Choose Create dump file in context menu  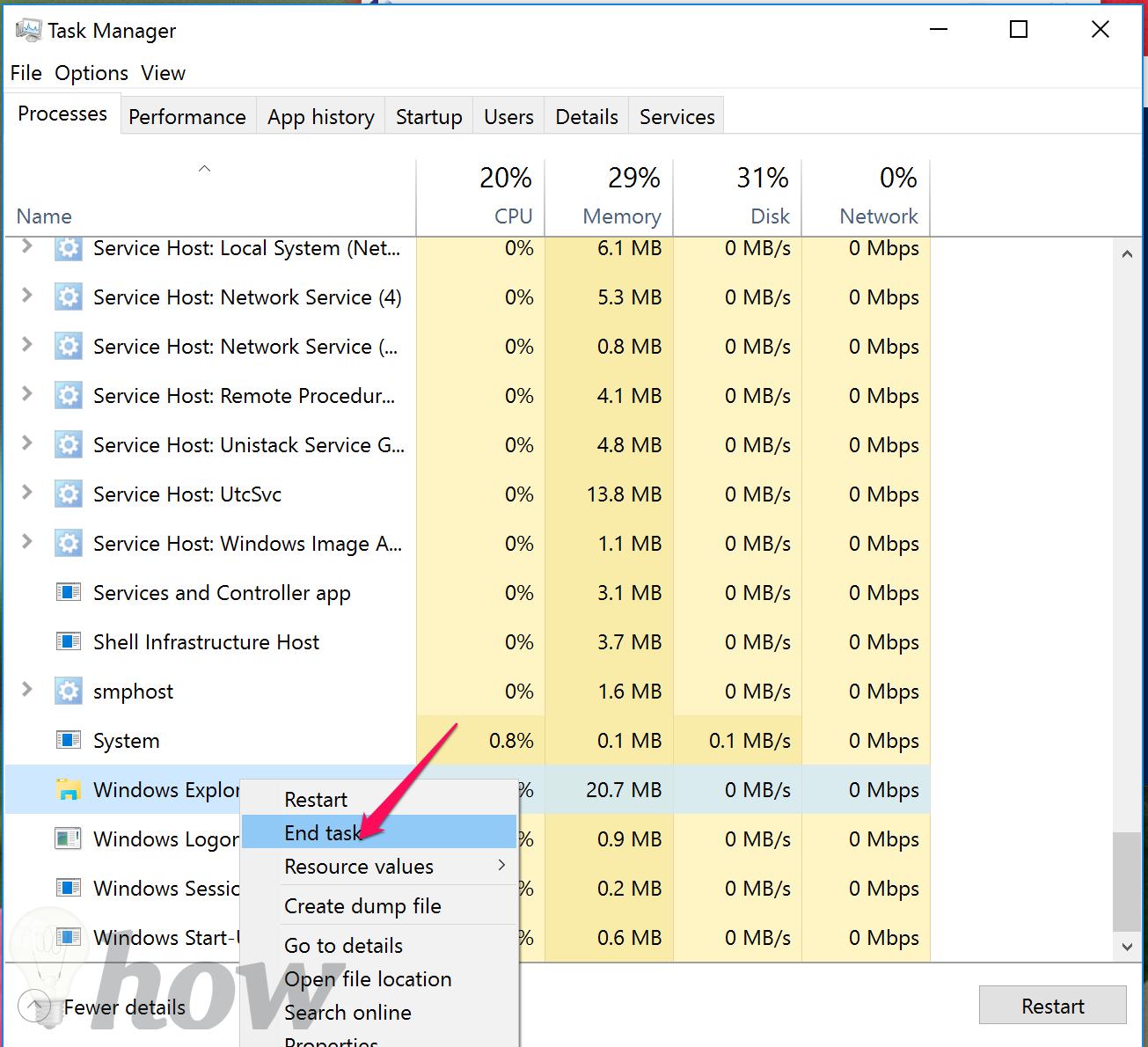click(x=379, y=905)
